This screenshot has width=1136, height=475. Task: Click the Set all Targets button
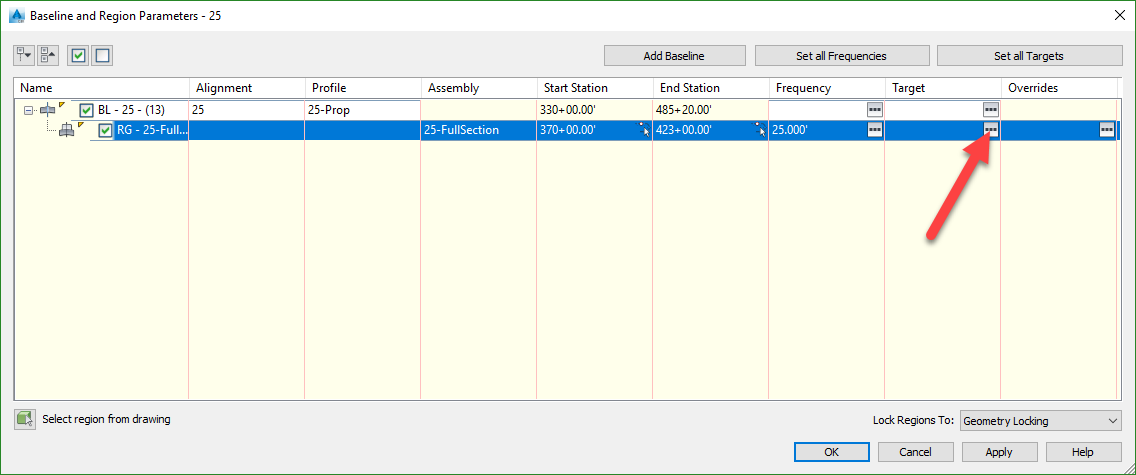[x=1030, y=56]
